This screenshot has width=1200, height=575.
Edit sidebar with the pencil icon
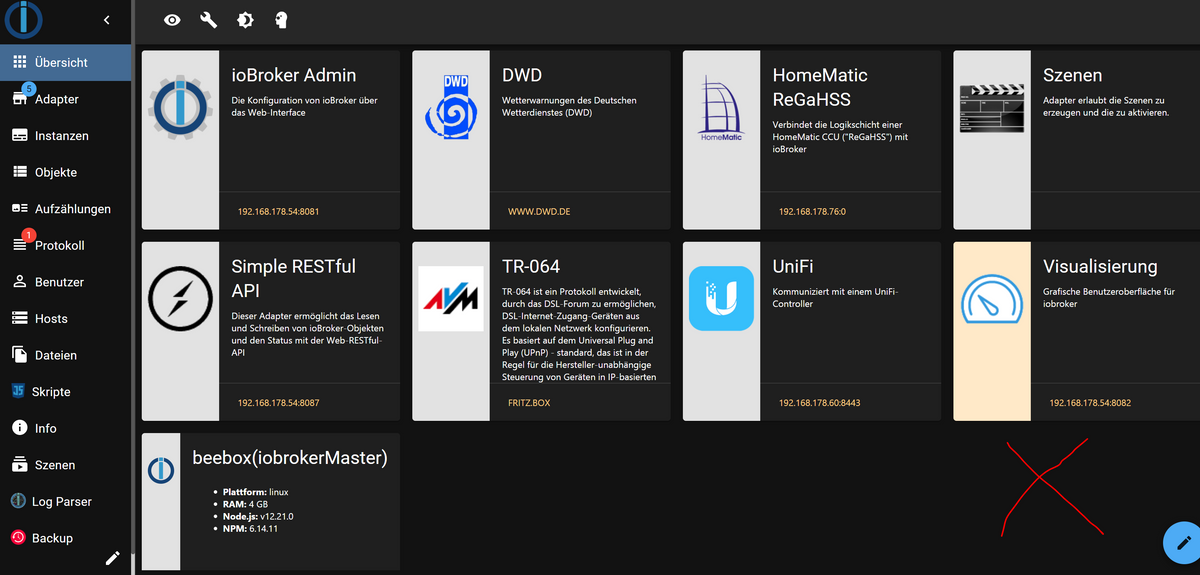point(113,558)
